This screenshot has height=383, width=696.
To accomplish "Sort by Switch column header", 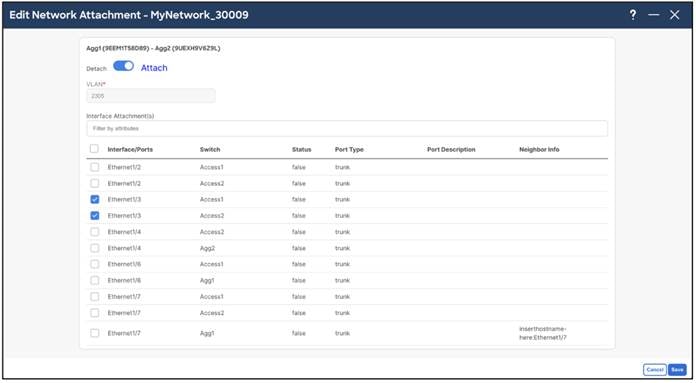I will tap(210, 150).
